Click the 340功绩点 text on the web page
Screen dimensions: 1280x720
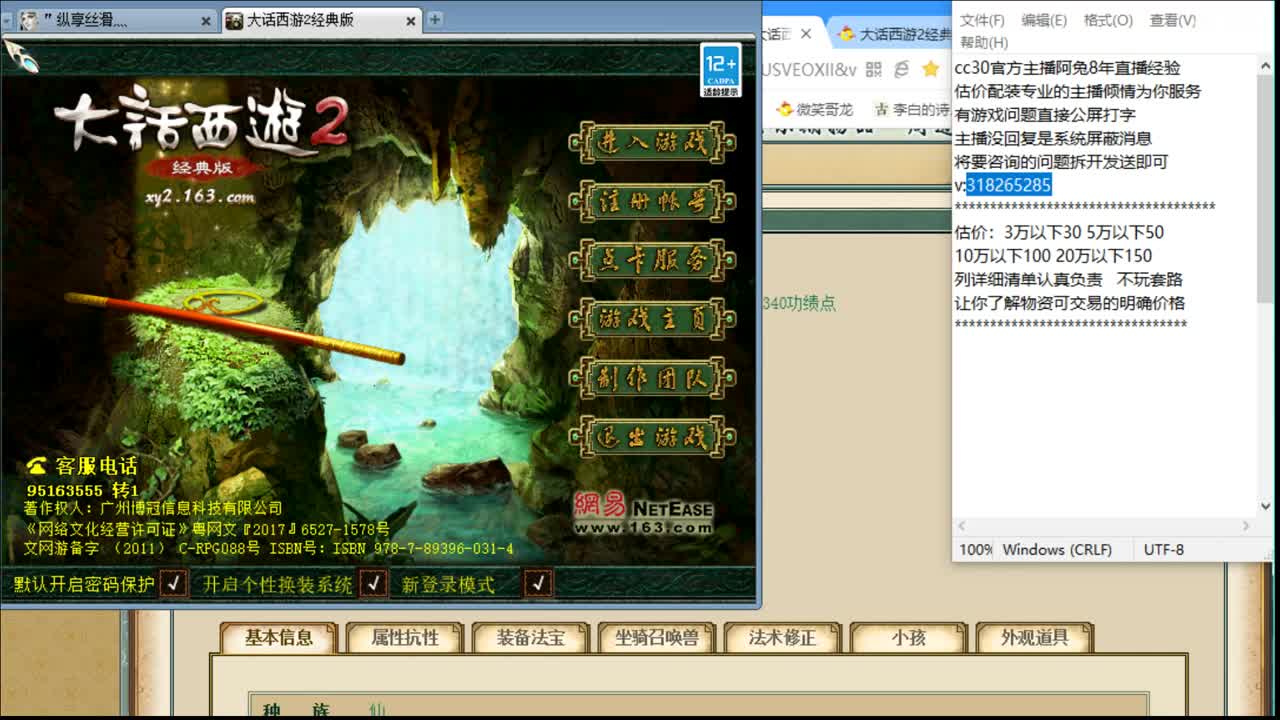[x=799, y=303]
